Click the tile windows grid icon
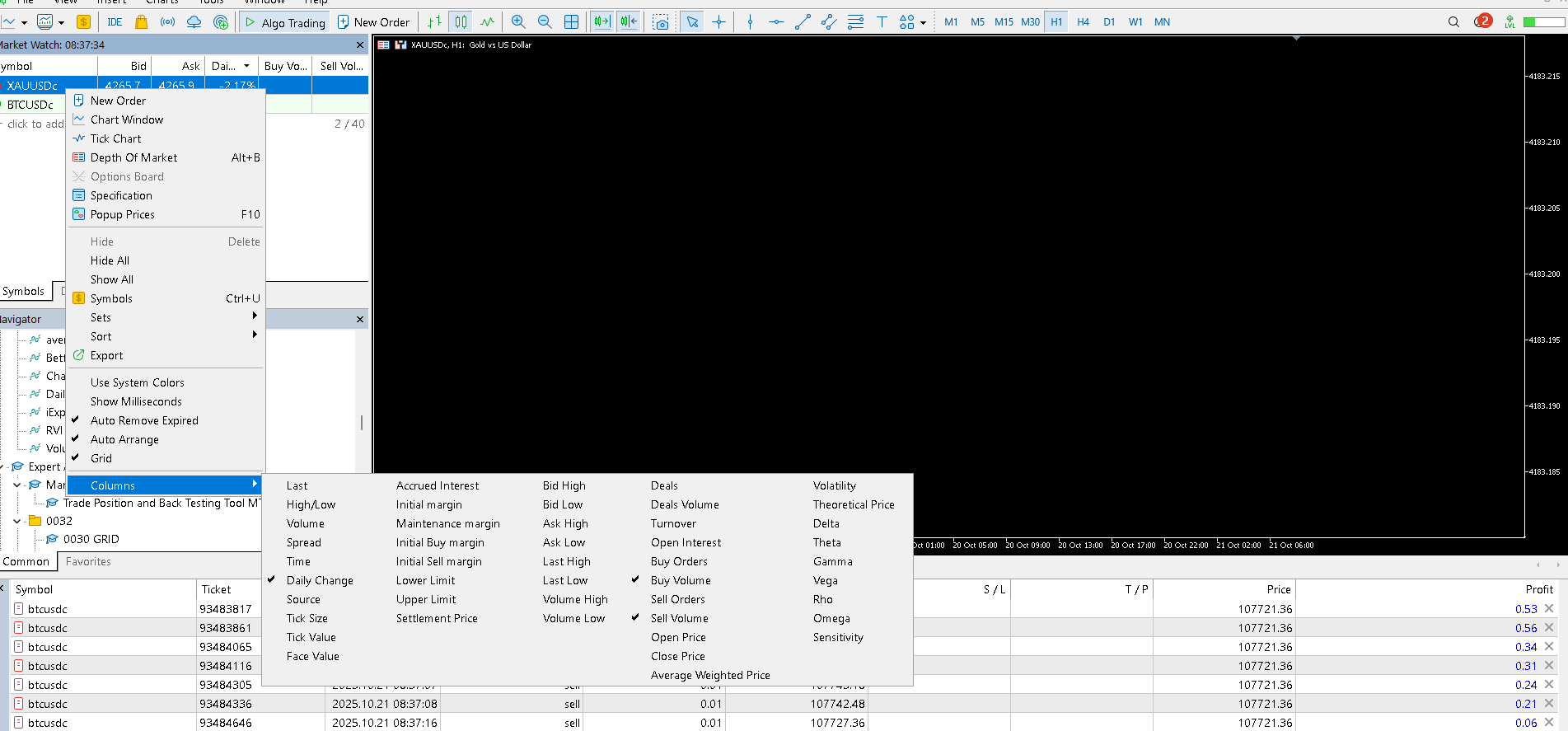The height and width of the screenshot is (731, 1568). 571,22
